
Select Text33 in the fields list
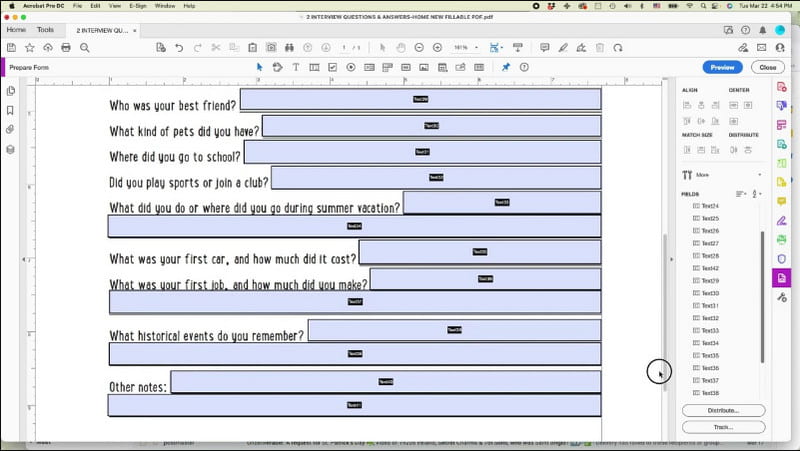coord(710,330)
